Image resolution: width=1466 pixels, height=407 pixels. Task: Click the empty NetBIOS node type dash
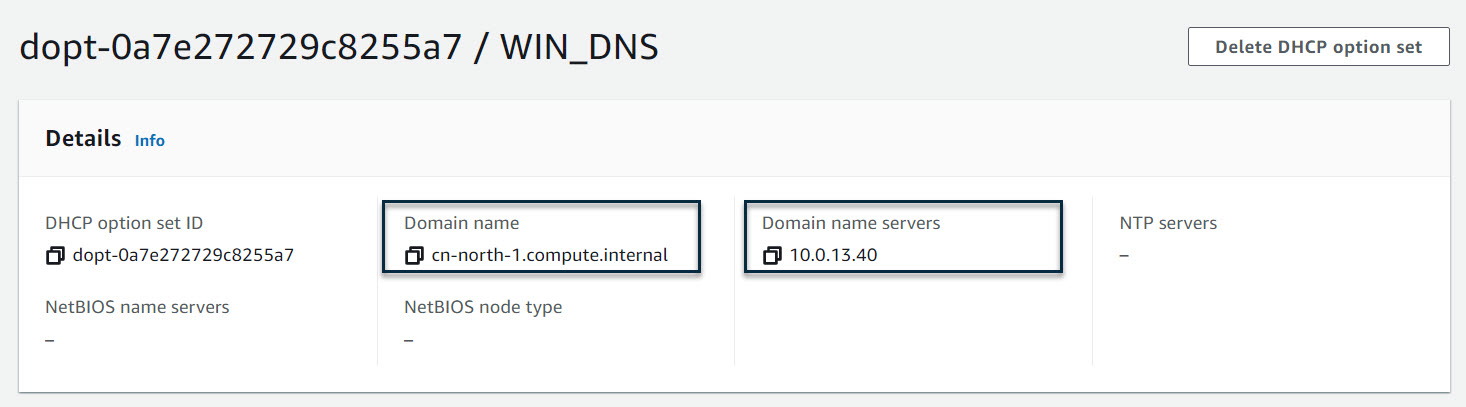click(x=409, y=340)
